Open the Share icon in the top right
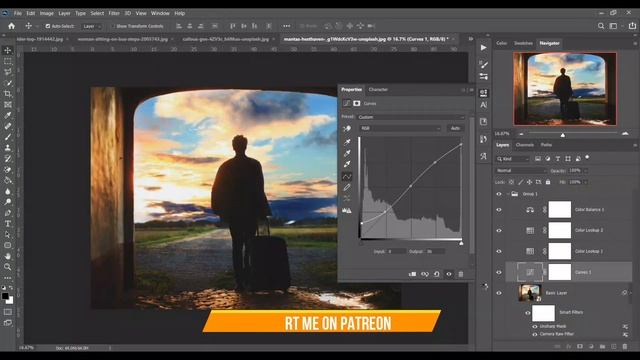The image size is (640, 360). (x=632, y=26)
